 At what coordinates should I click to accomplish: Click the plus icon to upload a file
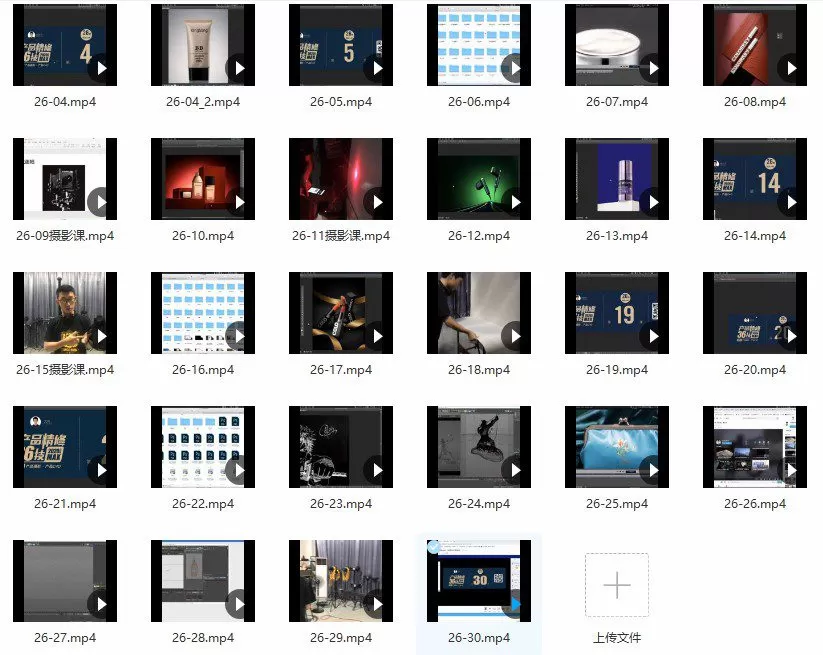tap(617, 585)
